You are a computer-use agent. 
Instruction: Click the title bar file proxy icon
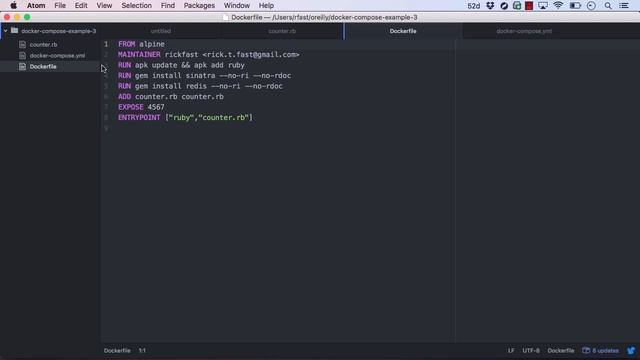pos(225,18)
